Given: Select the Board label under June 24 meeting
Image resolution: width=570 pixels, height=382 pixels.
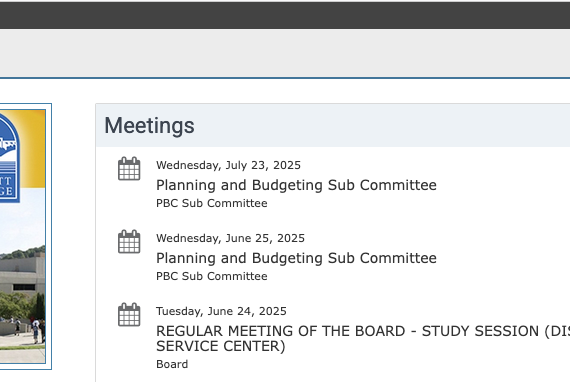Looking at the screenshot, I should [x=172, y=364].
